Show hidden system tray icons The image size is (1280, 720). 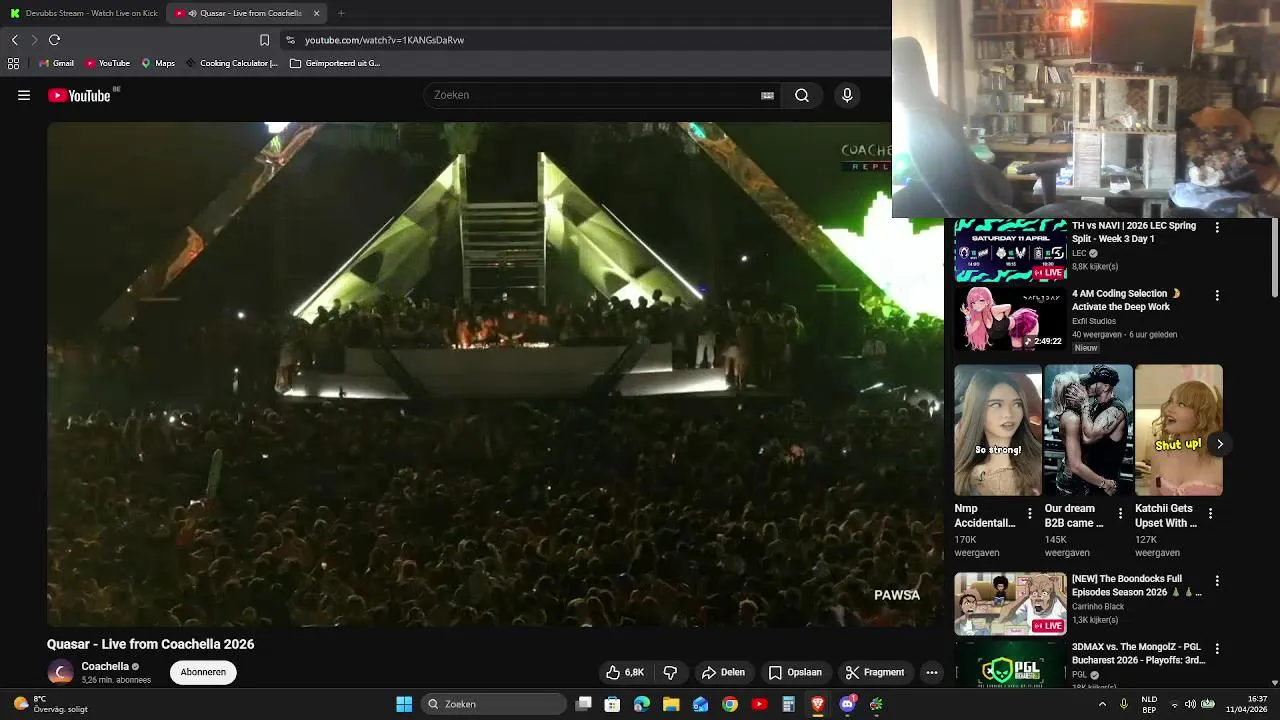pos(1102,704)
